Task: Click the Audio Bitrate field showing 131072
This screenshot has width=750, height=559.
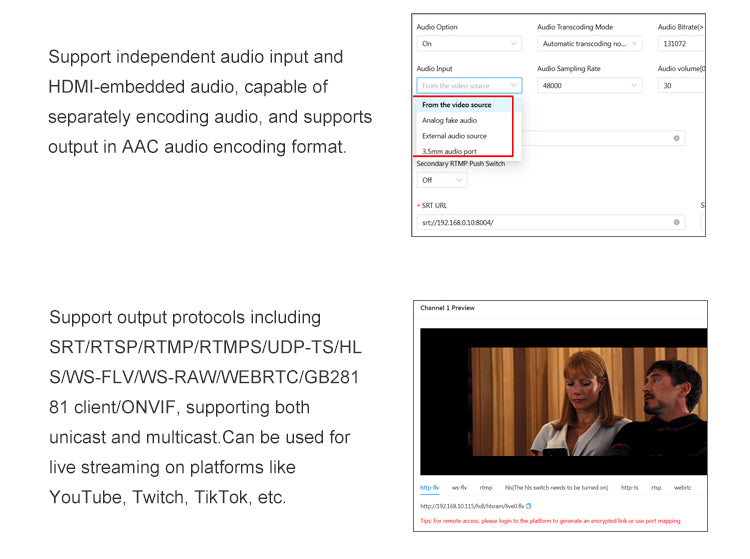Action: click(681, 44)
